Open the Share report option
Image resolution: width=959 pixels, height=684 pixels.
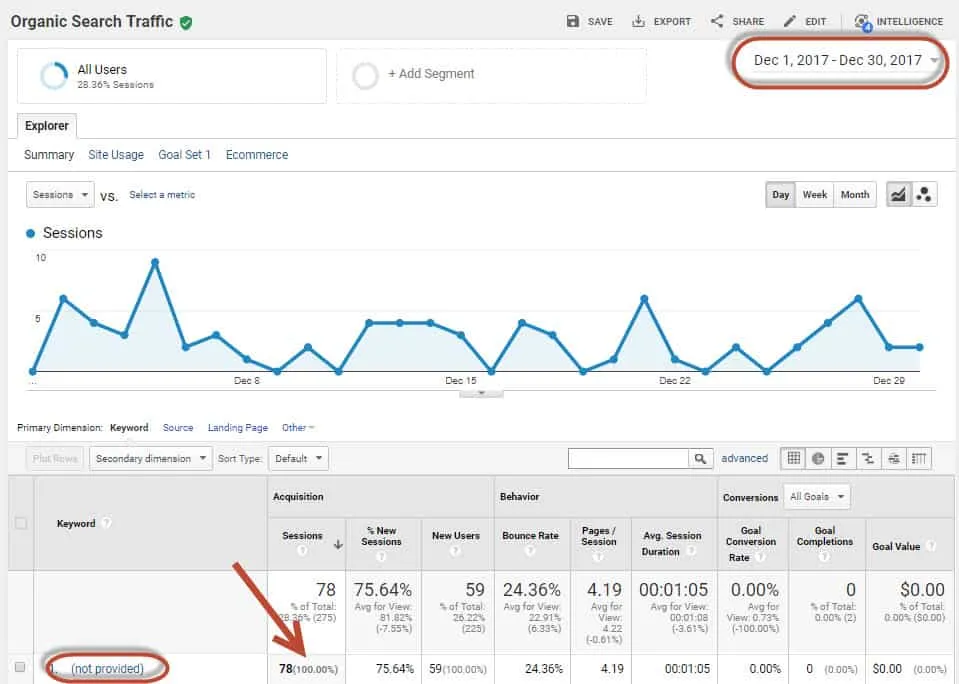click(717, 21)
